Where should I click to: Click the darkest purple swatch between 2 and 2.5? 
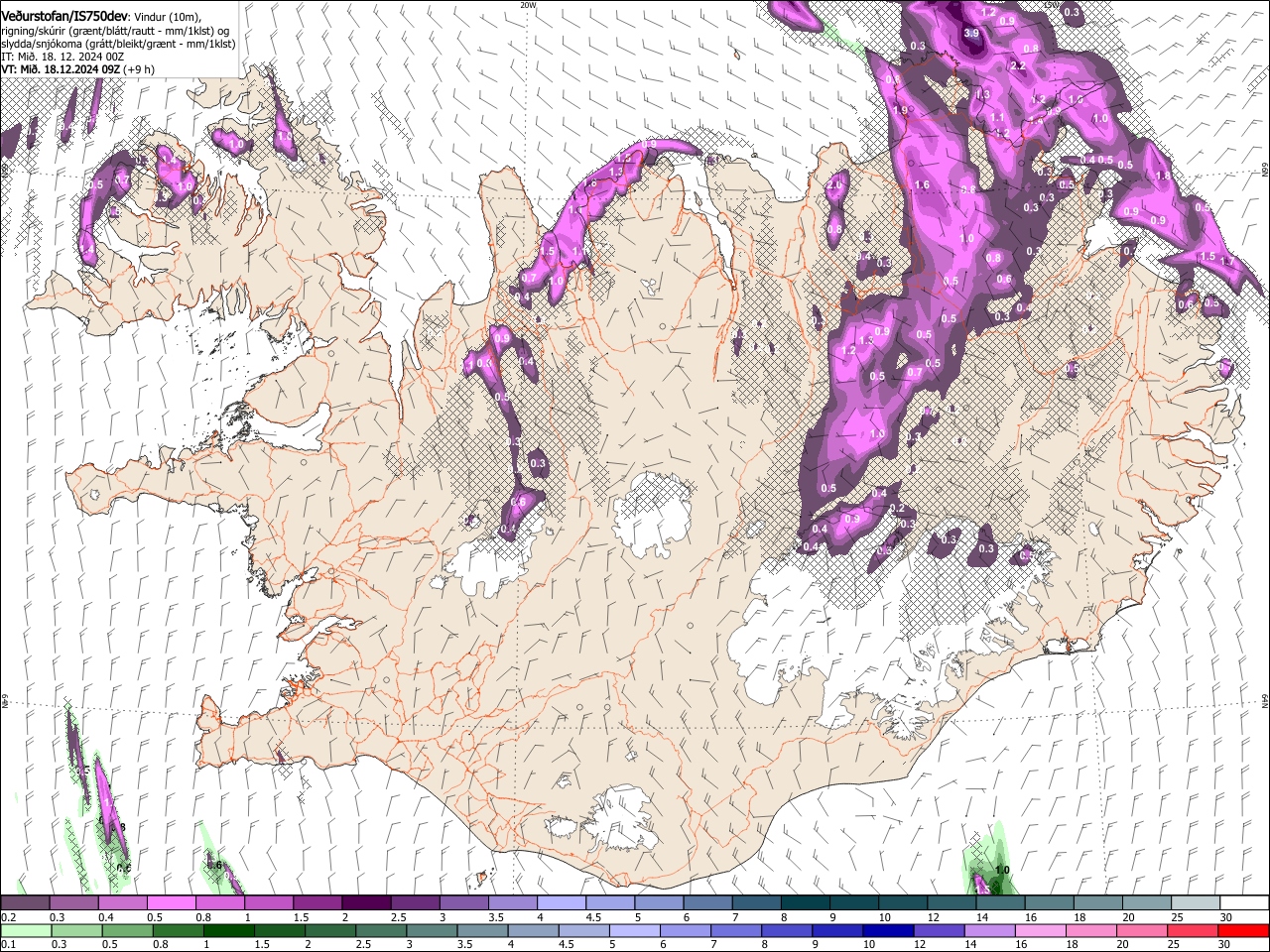point(366,903)
